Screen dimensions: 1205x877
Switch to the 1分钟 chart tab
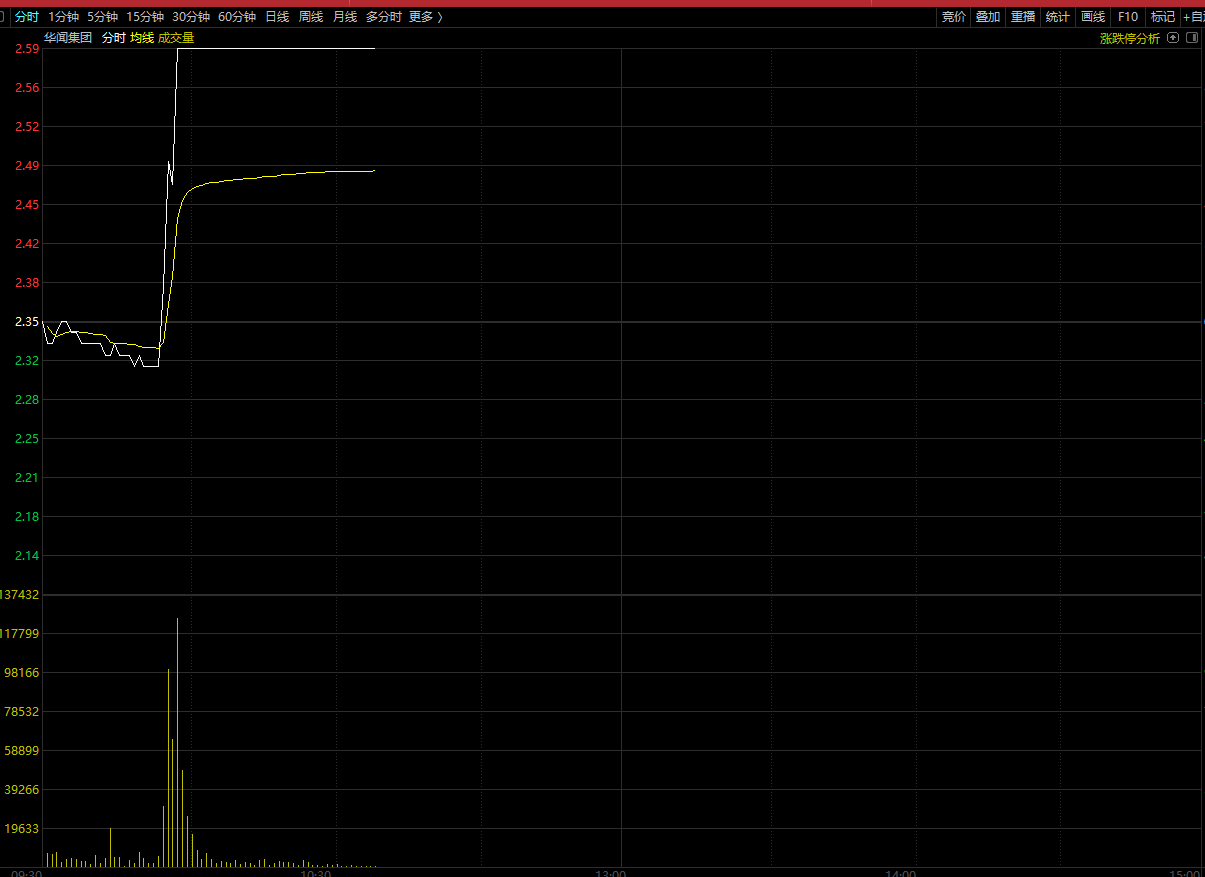63,17
